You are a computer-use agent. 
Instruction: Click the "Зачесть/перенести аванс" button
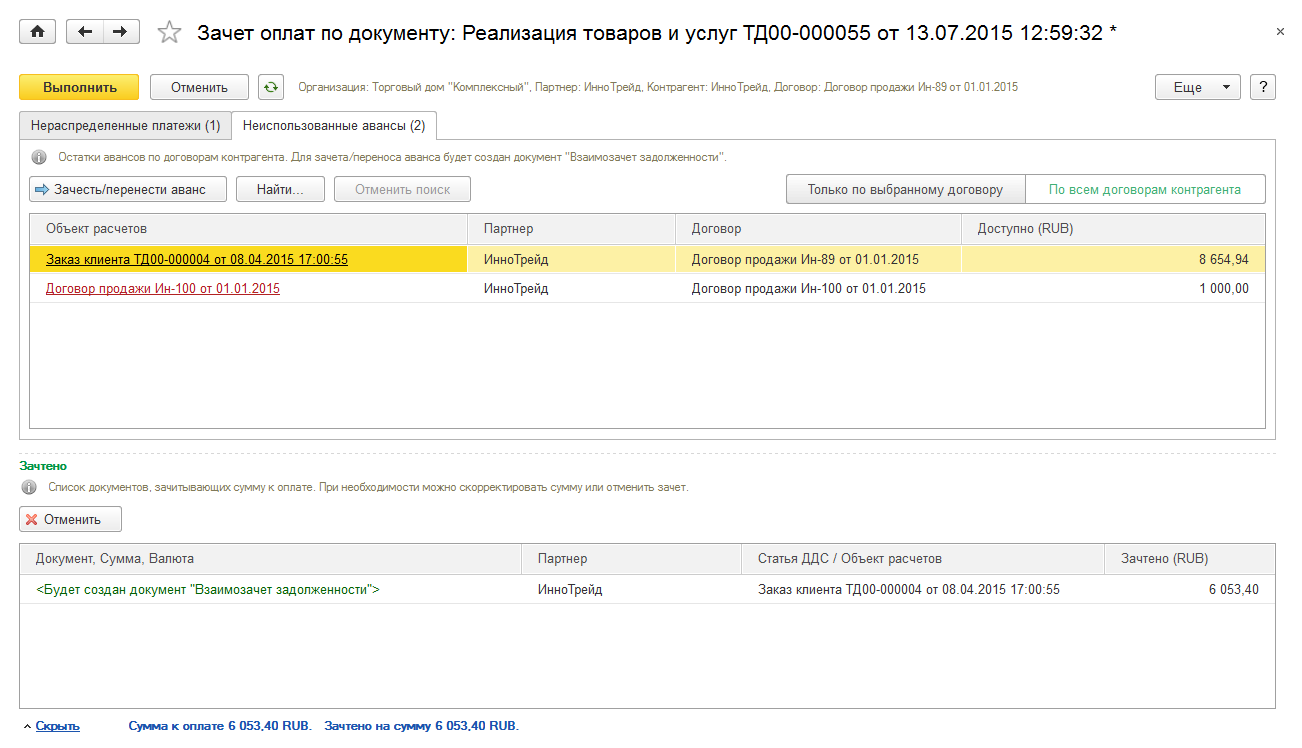tap(129, 189)
